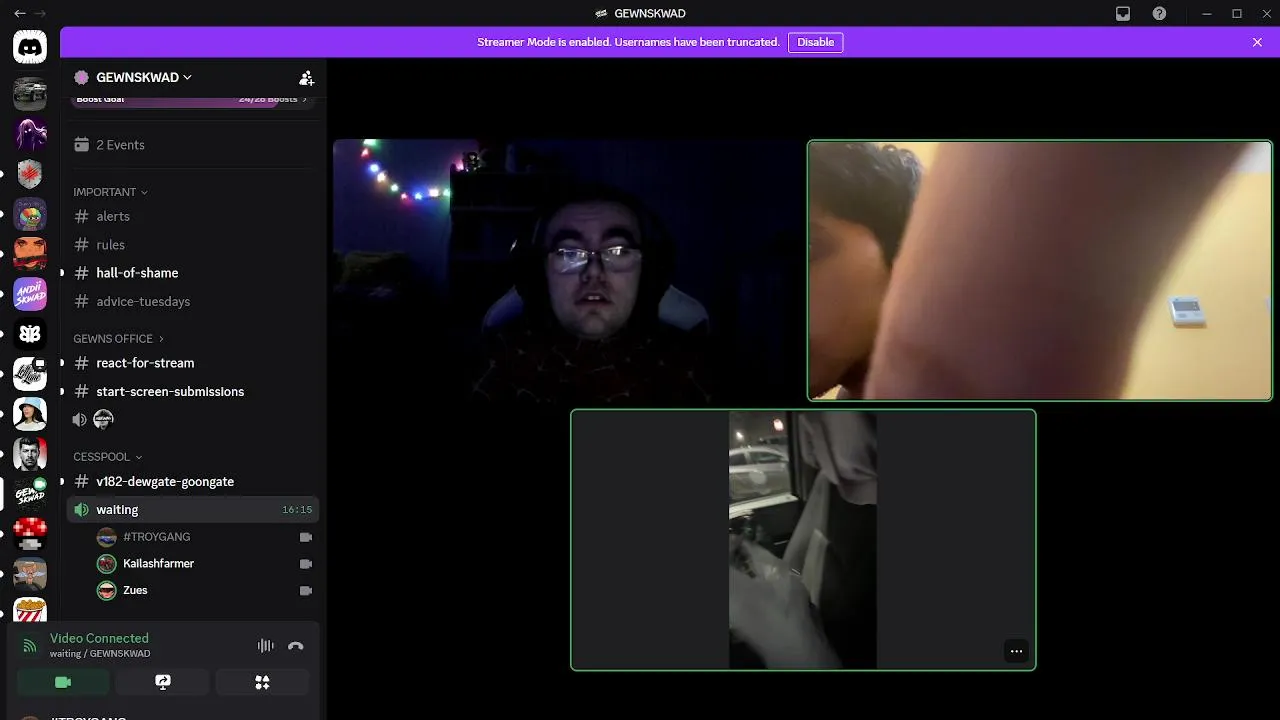This screenshot has height=720, width=1280.
Task: Open the bearded man portrait server
Action: coord(30,454)
